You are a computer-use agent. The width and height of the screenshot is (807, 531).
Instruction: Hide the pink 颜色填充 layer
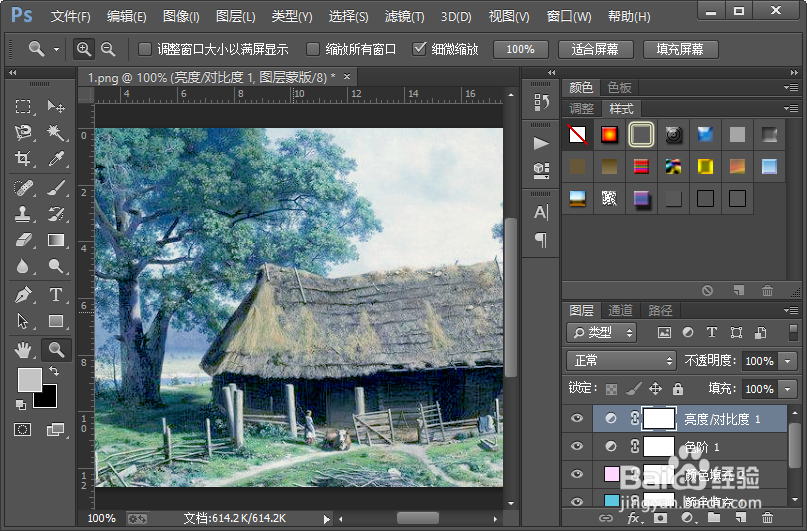tap(577, 474)
